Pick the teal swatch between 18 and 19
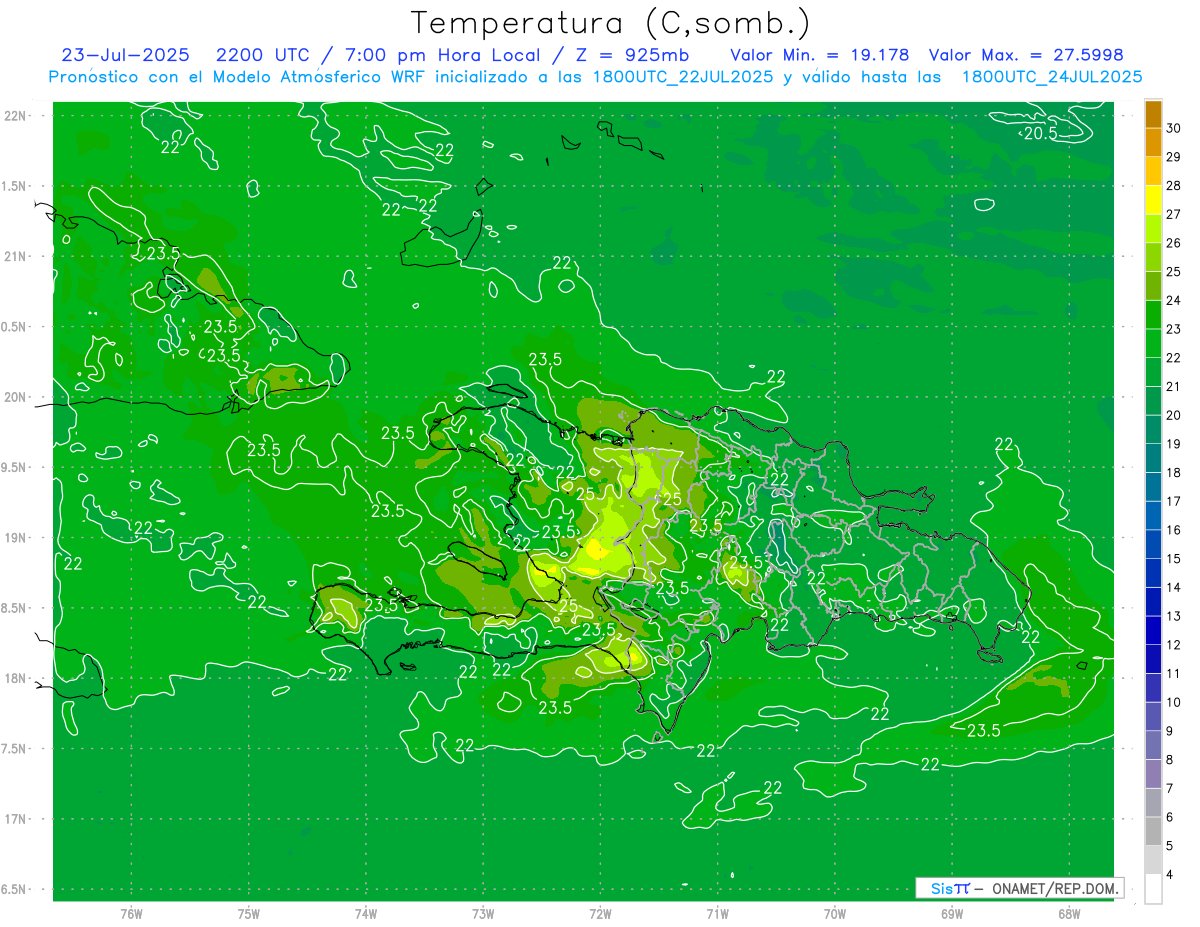 tap(1153, 458)
